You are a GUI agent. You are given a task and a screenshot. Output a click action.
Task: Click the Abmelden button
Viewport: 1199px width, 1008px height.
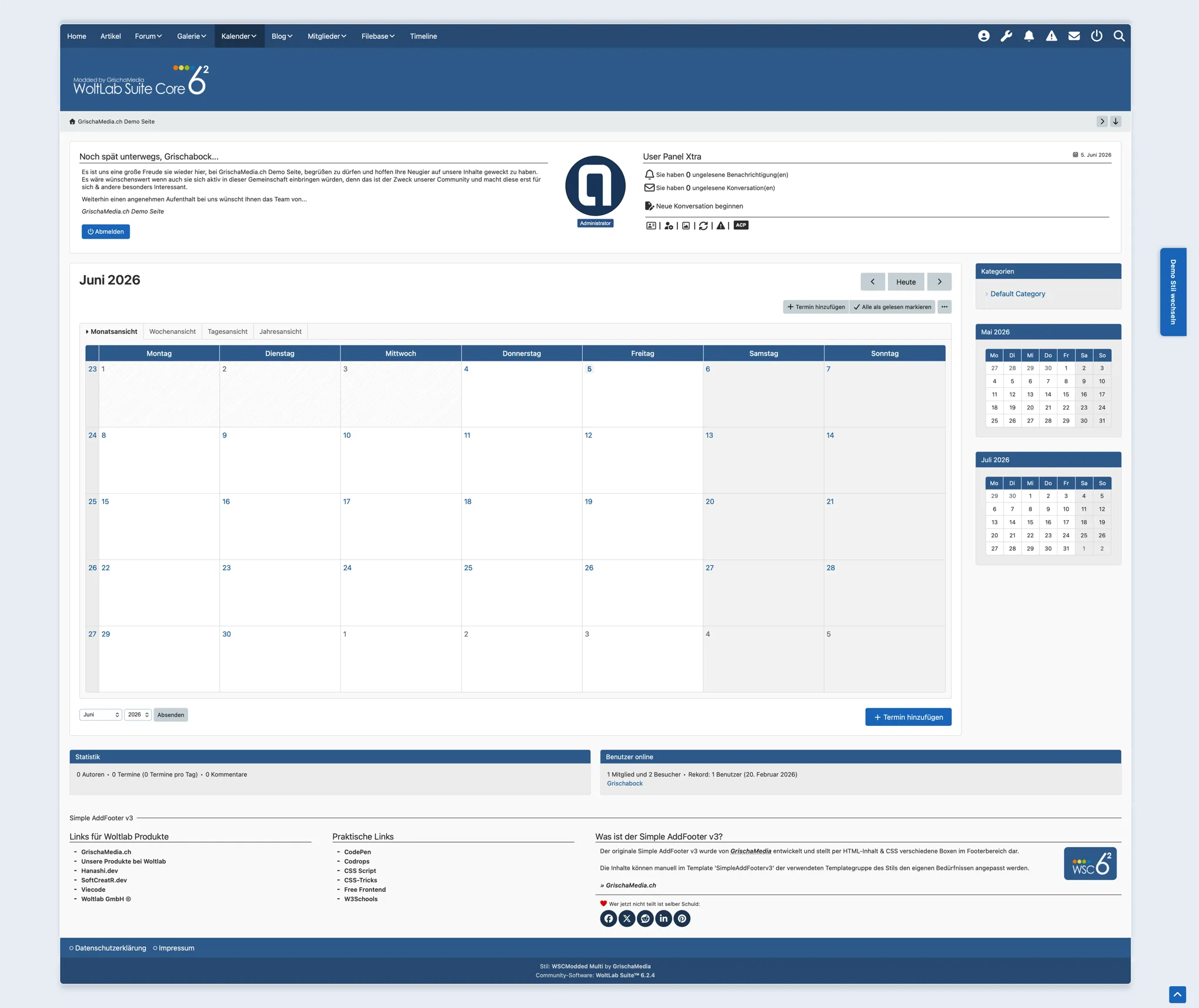(x=106, y=232)
